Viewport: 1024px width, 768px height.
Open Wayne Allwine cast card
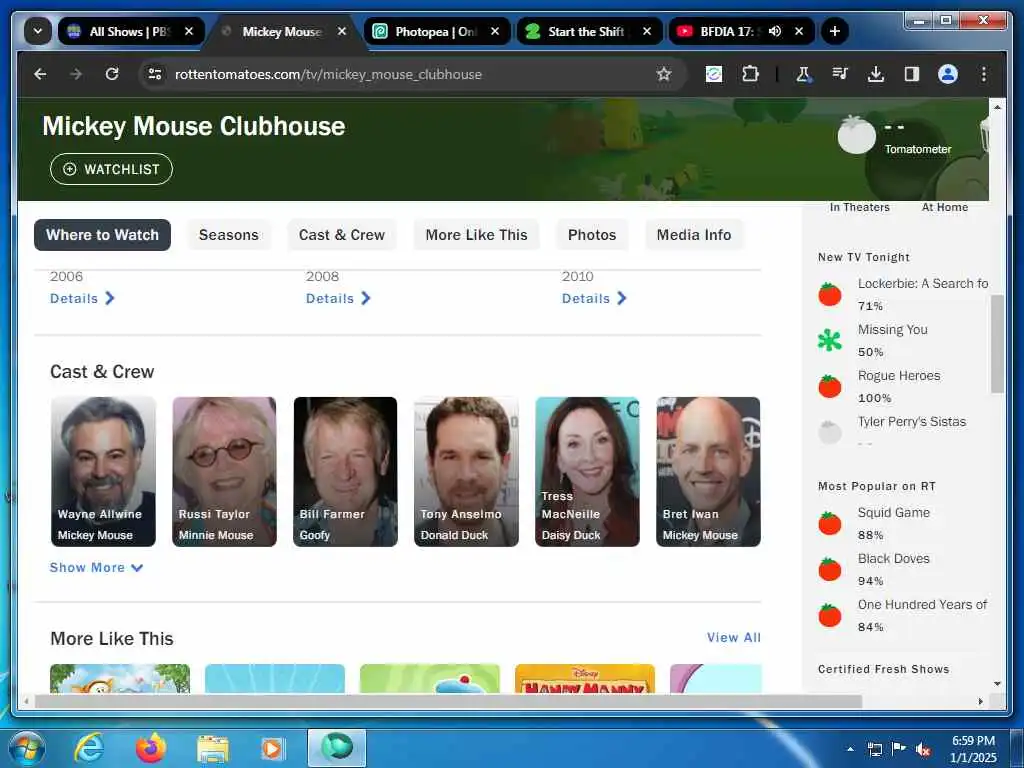(x=103, y=472)
